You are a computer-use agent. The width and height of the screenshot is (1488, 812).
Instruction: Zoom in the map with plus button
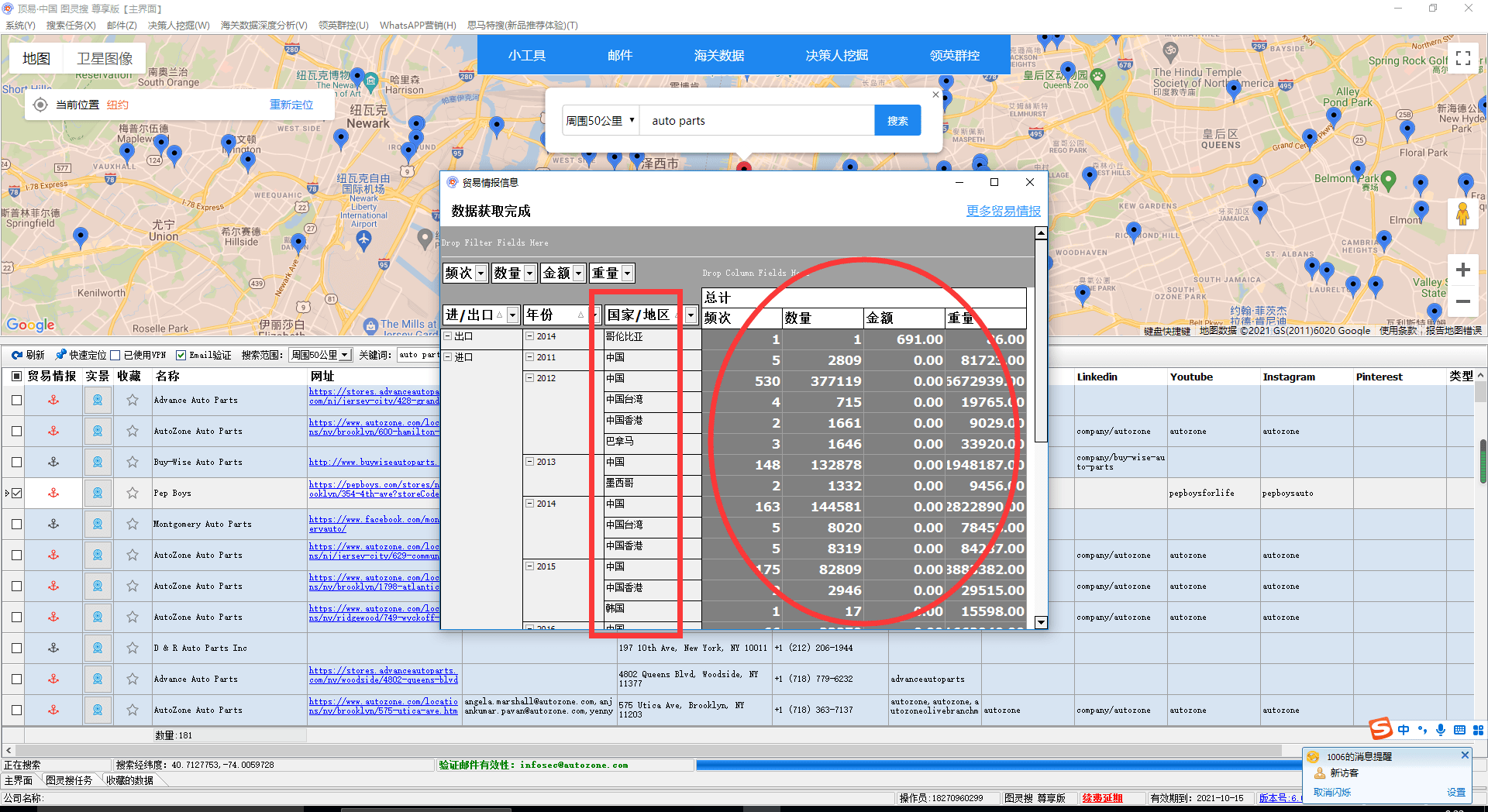click(1462, 270)
